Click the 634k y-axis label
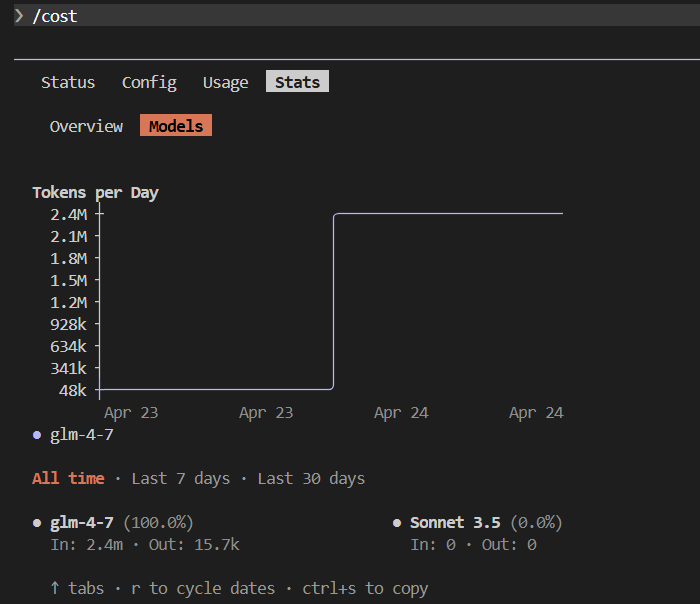This screenshot has height=604, width=700. pos(68,346)
